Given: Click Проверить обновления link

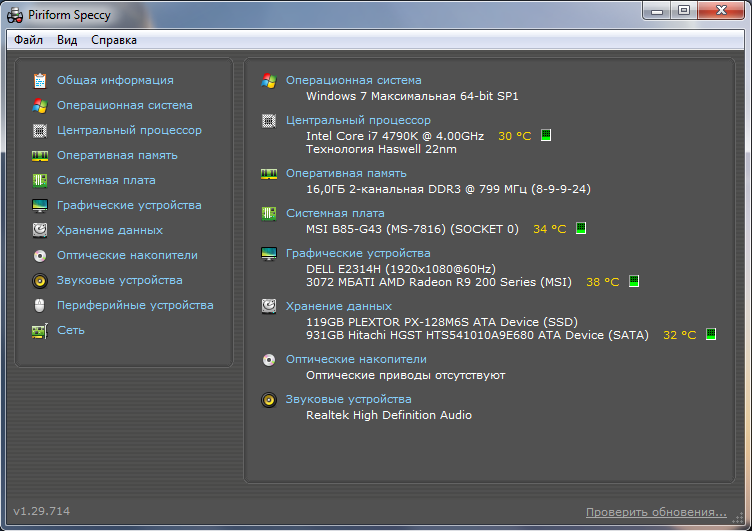Looking at the screenshot, I should pyautogui.click(x=656, y=512).
